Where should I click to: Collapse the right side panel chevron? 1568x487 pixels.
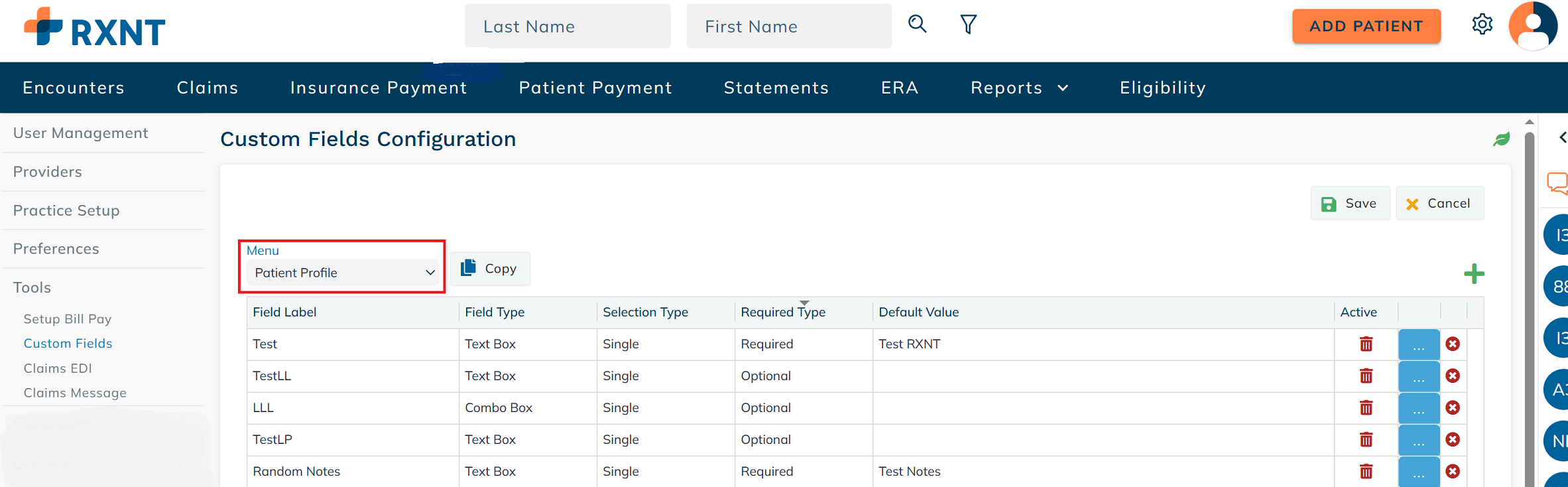(1561, 137)
